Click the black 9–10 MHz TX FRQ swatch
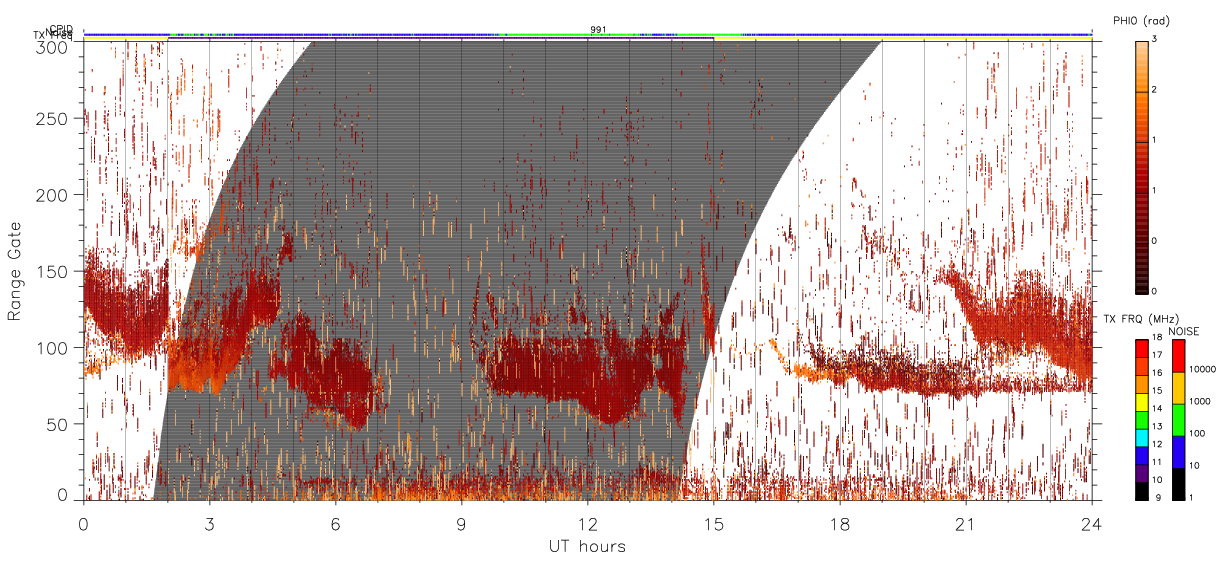The image size is (1228, 567). [x=1142, y=491]
